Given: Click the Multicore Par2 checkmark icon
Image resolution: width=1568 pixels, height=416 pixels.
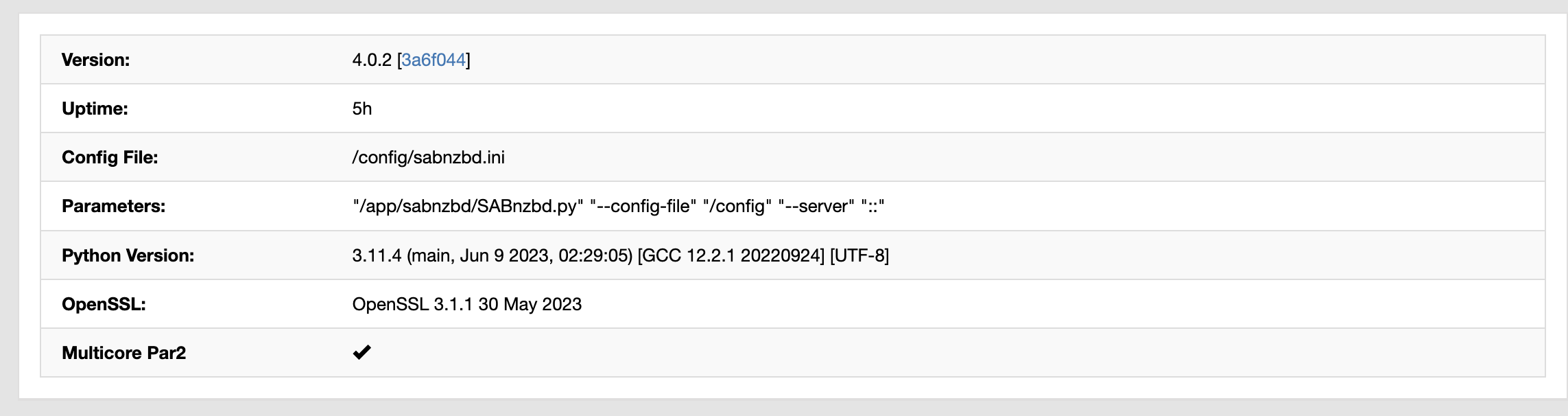Looking at the screenshot, I should (x=362, y=352).
